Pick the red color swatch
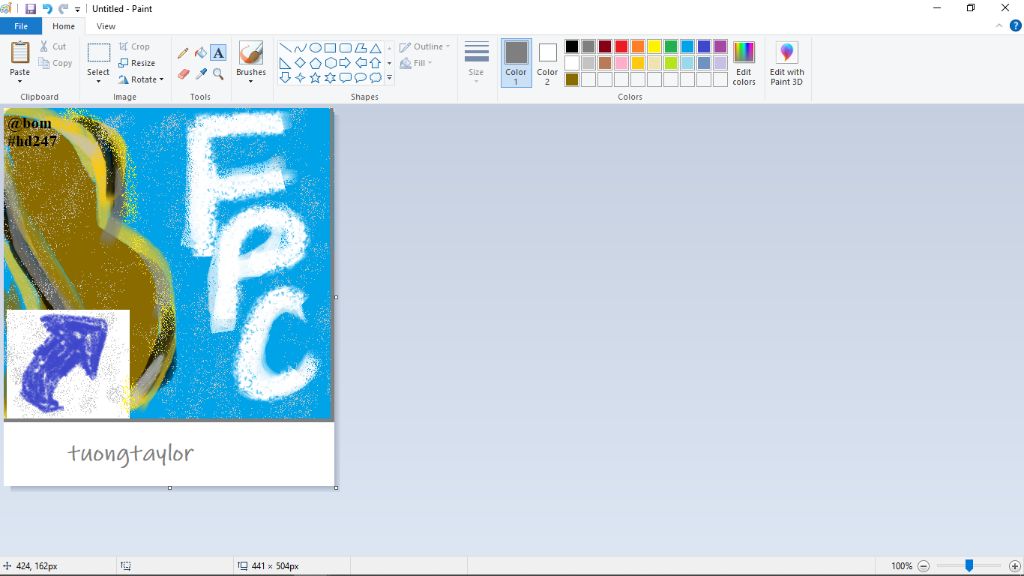The width and height of the screenshot is (1024, 576). tap(621, 46)
